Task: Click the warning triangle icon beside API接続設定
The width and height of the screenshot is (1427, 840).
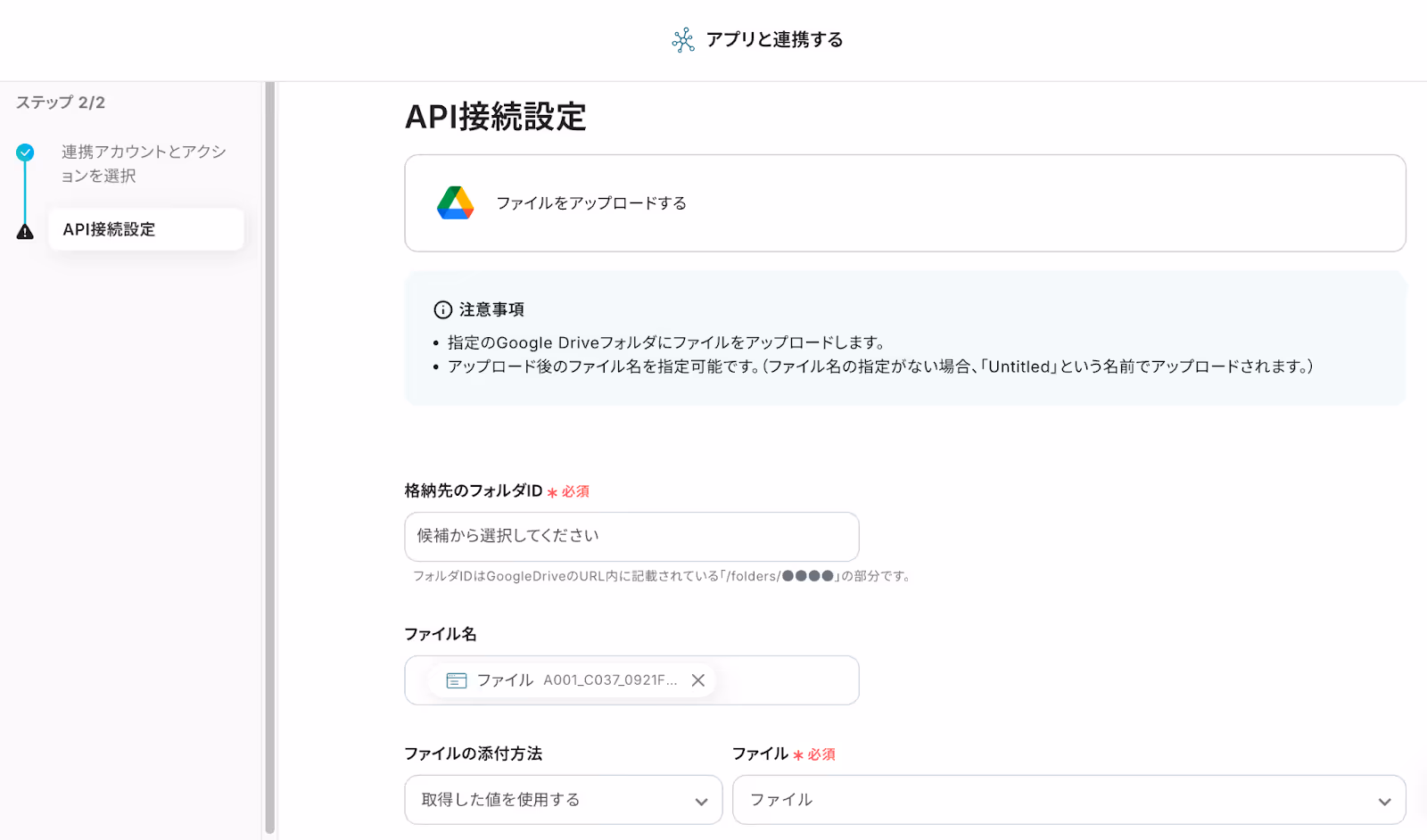Action: pyautogui.click(x=25, y=232)
